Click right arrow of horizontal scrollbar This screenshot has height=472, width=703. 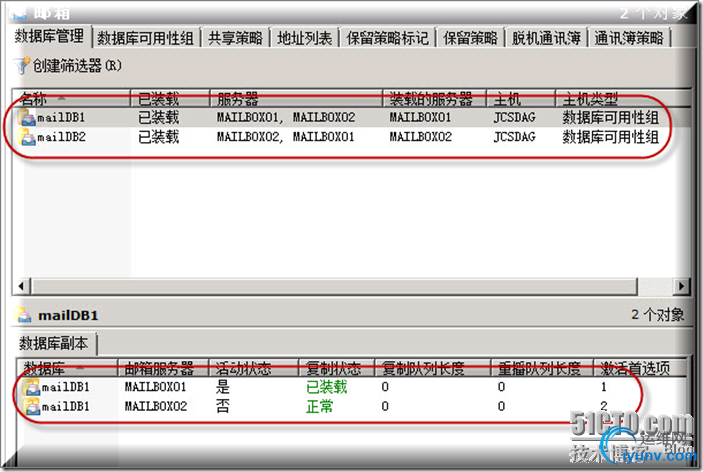click(681, 286)
